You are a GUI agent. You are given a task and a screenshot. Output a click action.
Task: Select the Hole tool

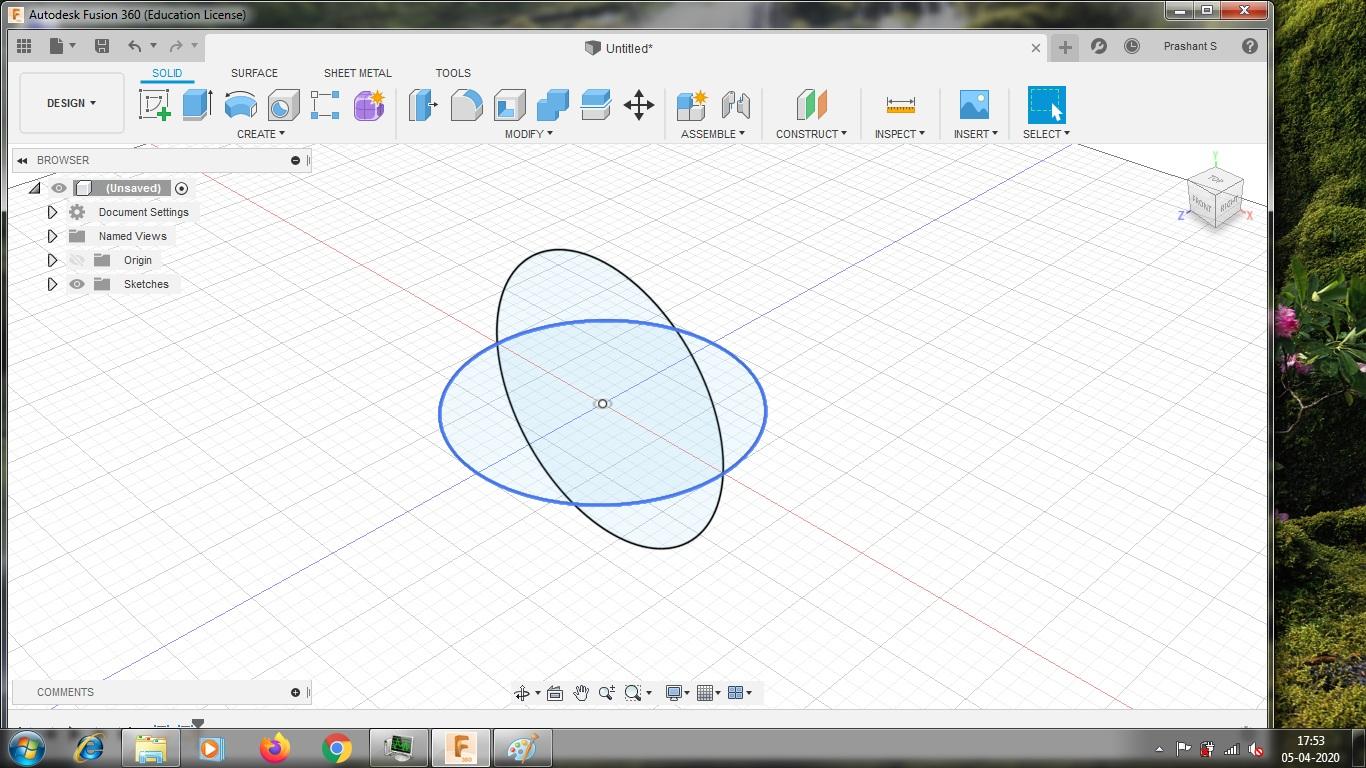283,105
